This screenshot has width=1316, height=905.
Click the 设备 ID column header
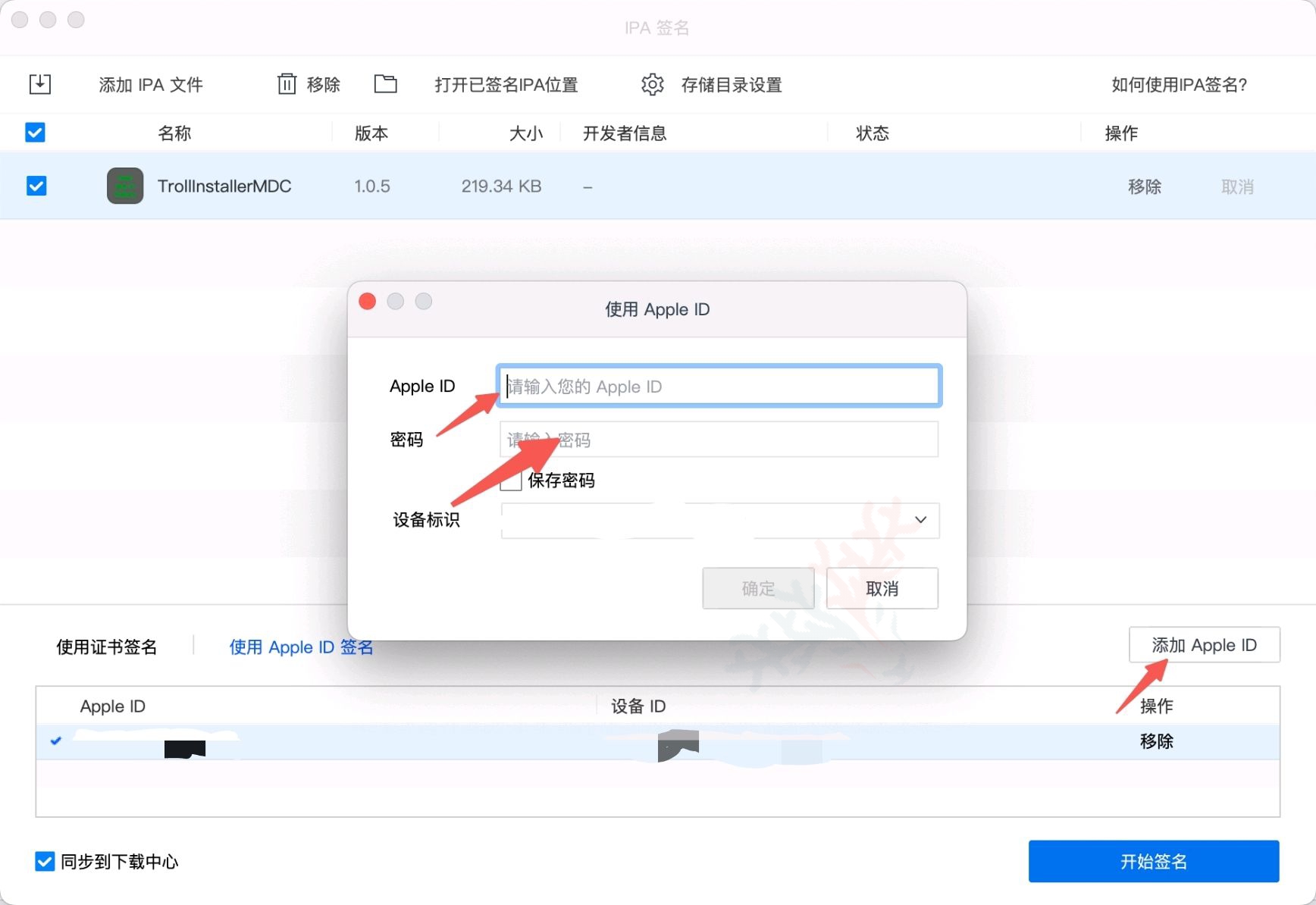coord(638,706)
